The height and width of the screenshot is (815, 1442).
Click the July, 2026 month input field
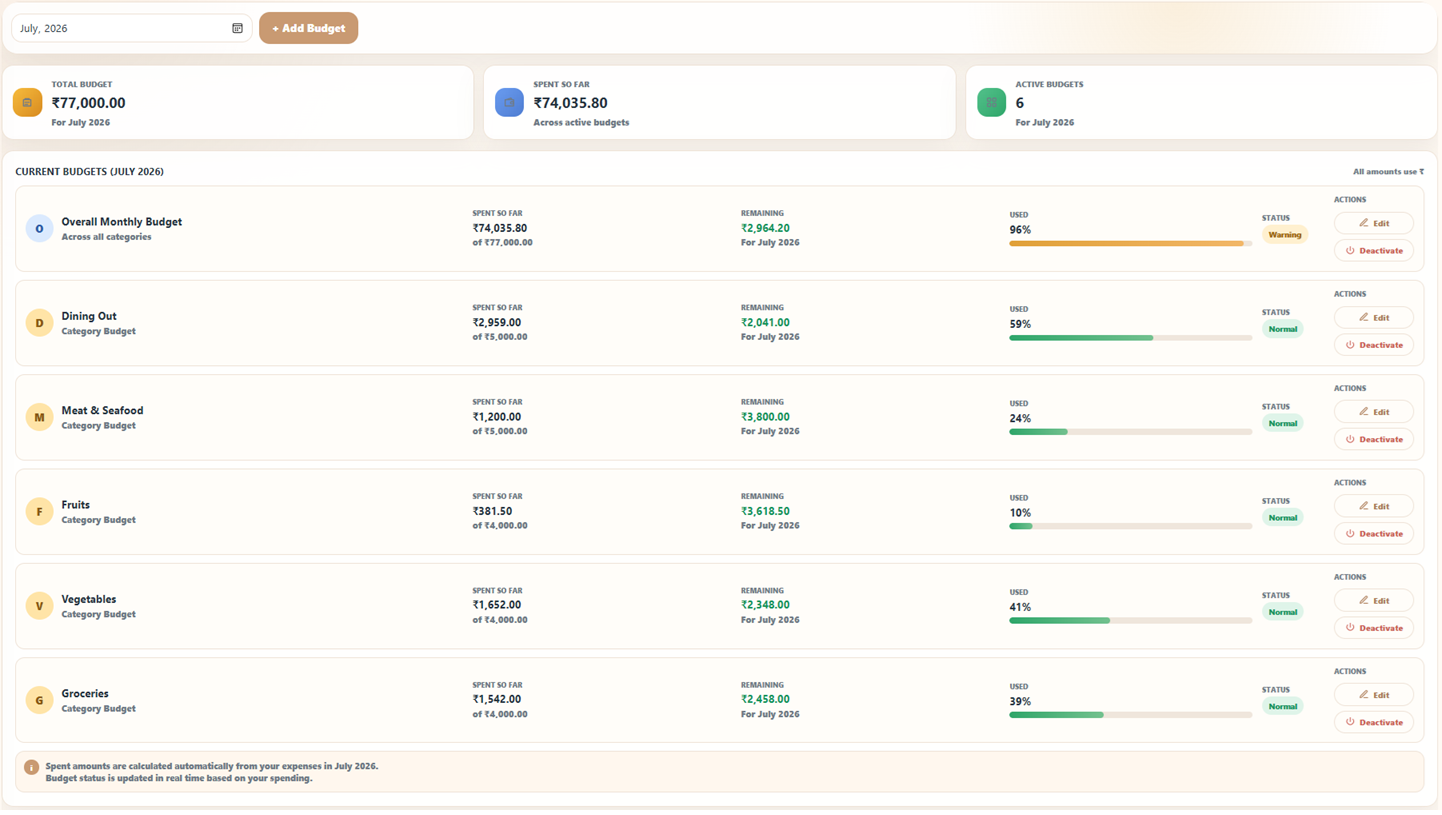[x=131, y=28]
